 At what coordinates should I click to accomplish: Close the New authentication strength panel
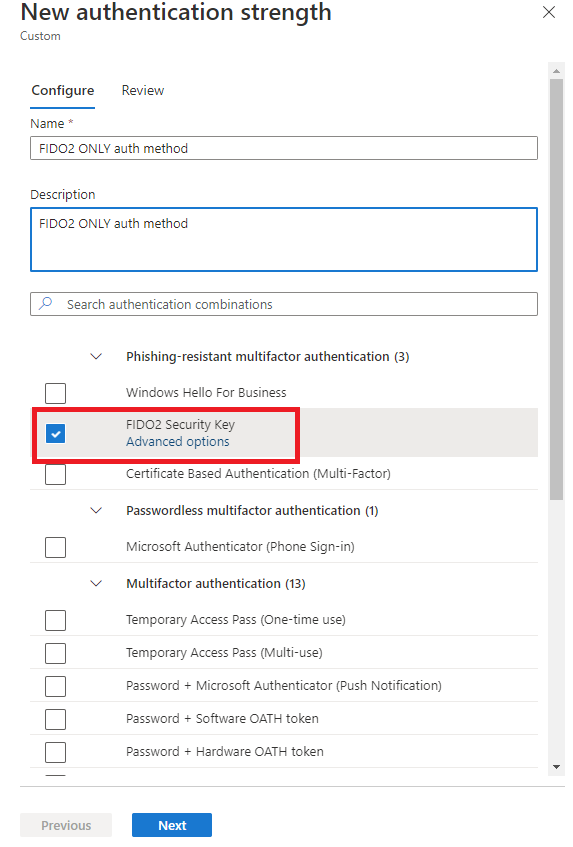(x=549, y=12)
